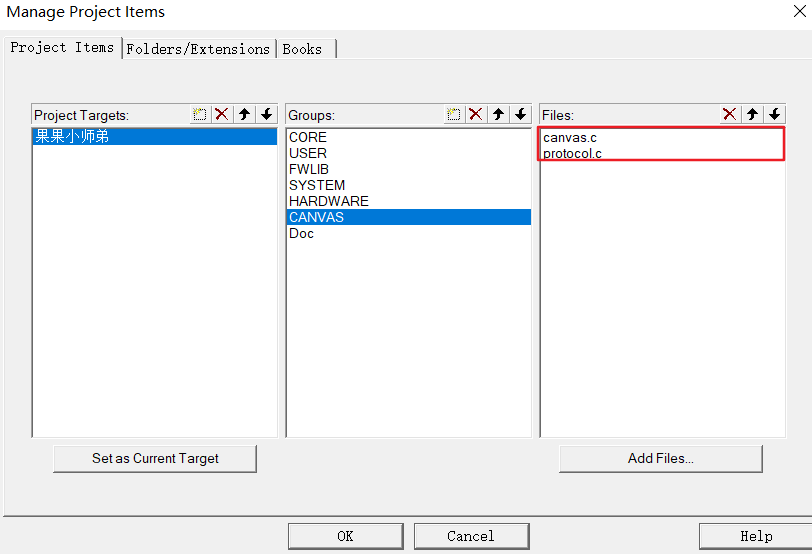Move the selected file down
This screenshot has height=554, width=812.
[775, 114]
